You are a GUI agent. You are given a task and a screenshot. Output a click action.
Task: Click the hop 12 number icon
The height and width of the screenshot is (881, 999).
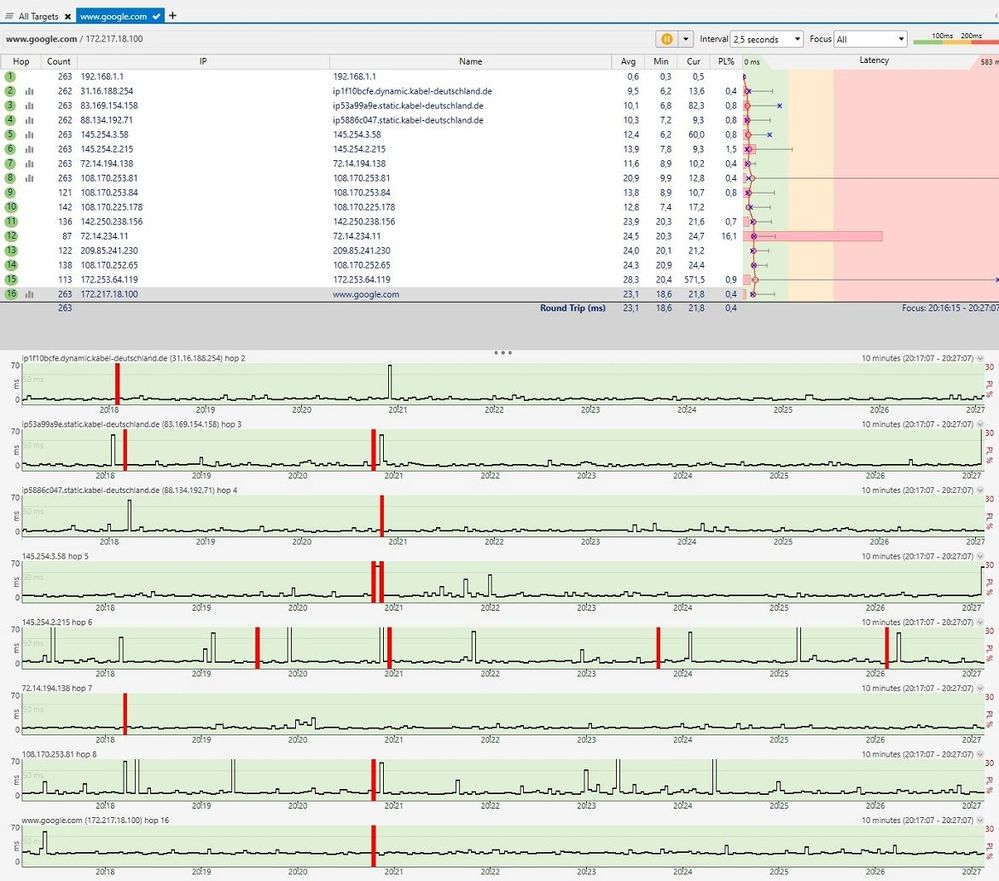[x=11, y=236]
